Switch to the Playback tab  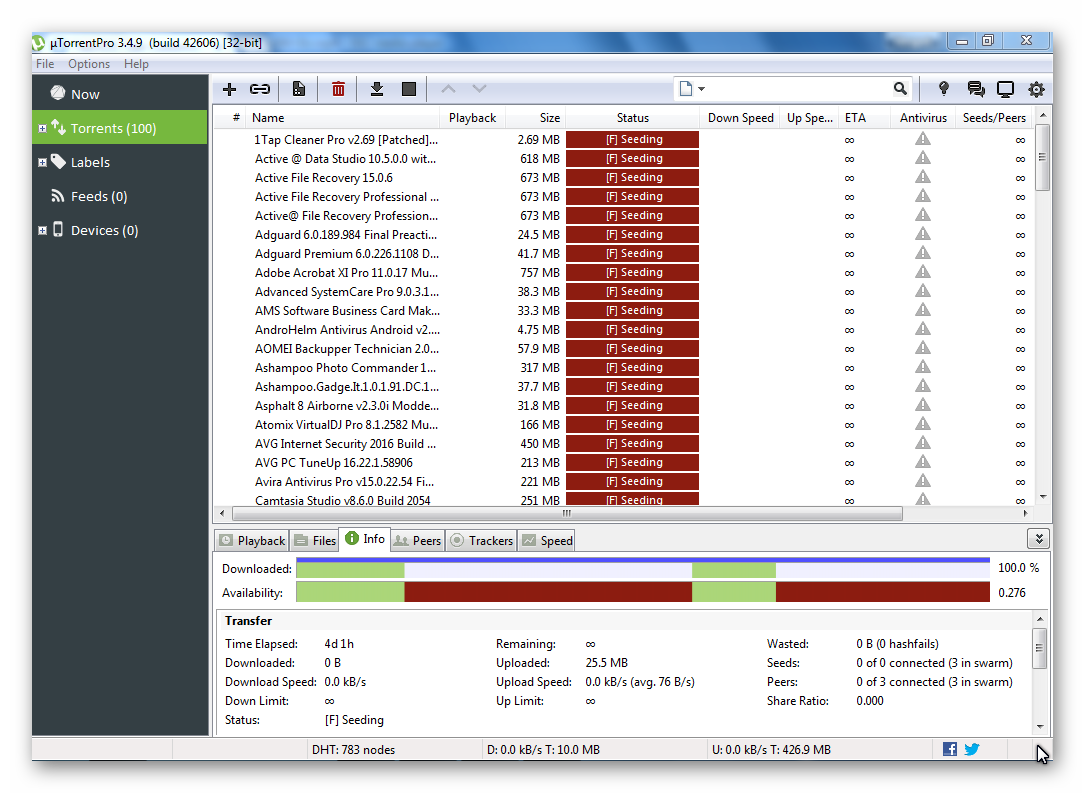point(252,540)
